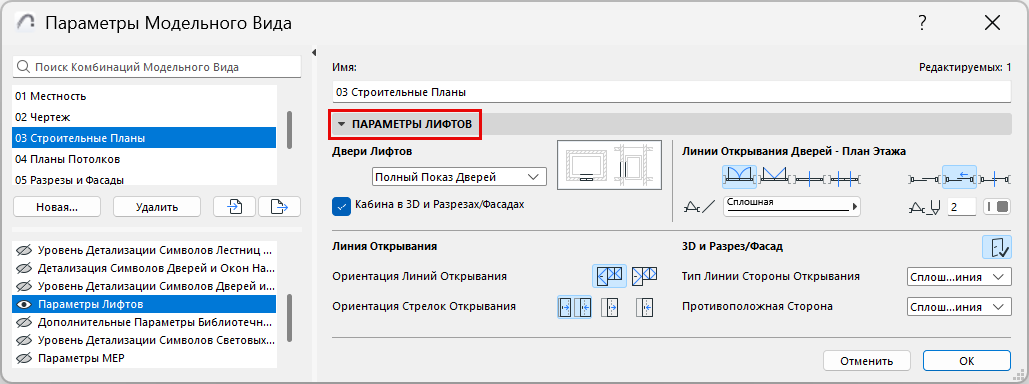The width and height of the screenshot is (1029, 384).
Task: Select arc door opening line symbol
Action: coord(740,177)
